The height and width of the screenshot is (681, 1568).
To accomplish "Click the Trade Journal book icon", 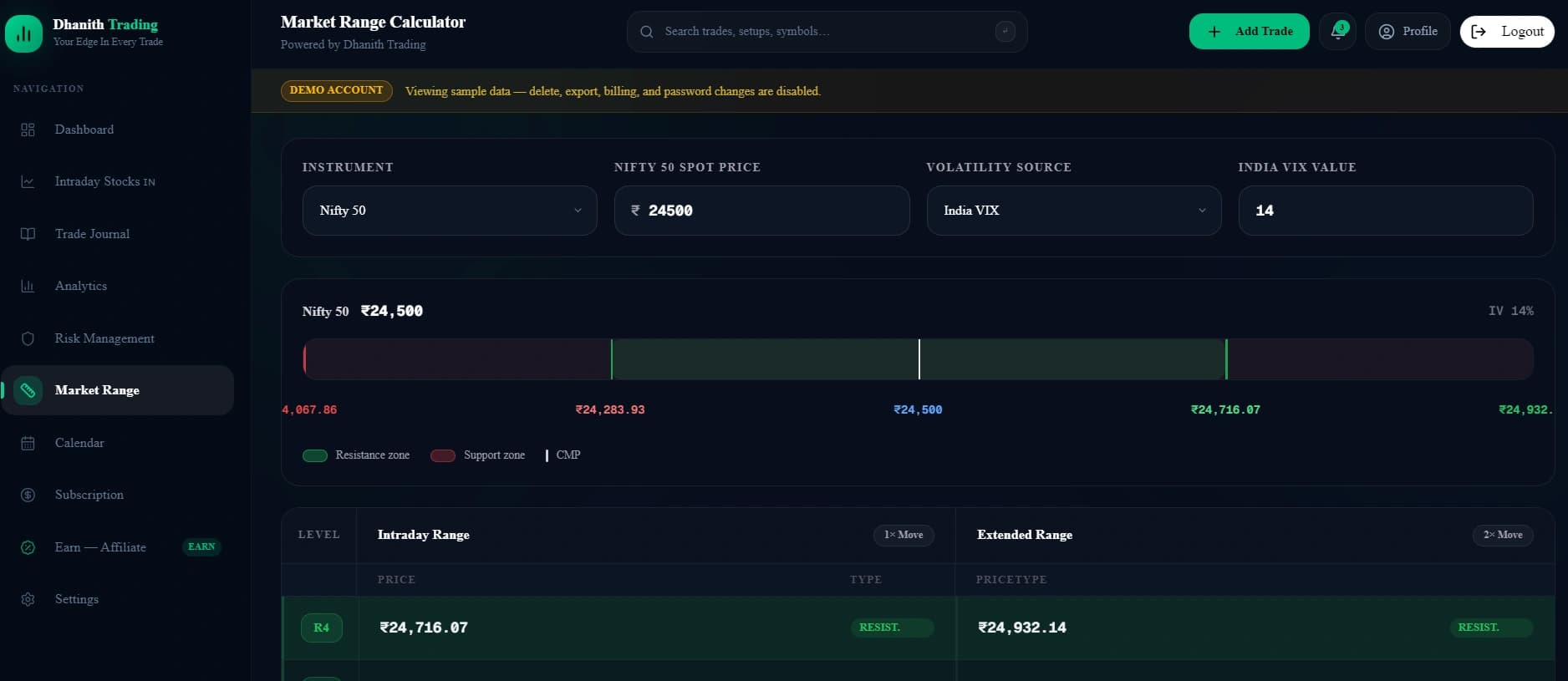I will [x=28, y=234].
